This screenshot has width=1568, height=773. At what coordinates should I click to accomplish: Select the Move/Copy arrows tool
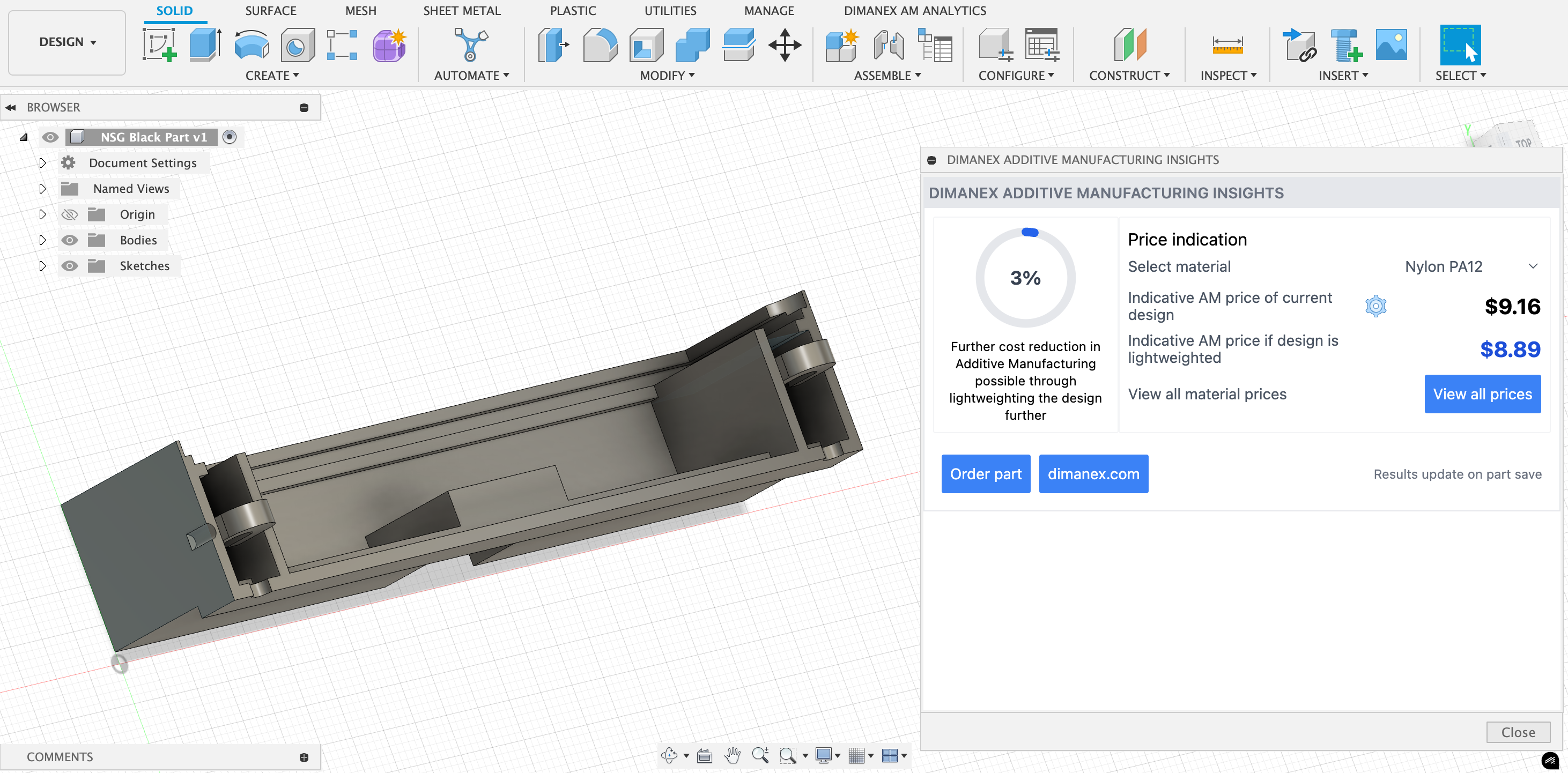[784, 45]
